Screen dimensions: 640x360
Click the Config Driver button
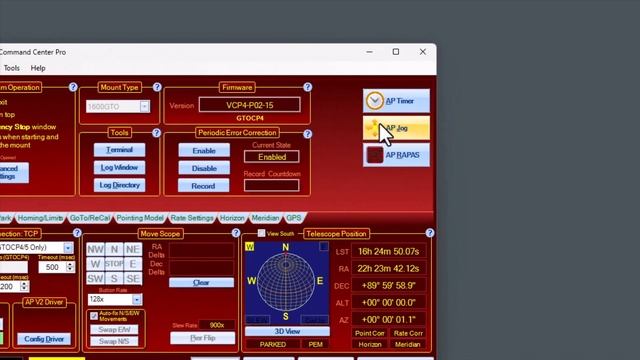pos(44,339)
